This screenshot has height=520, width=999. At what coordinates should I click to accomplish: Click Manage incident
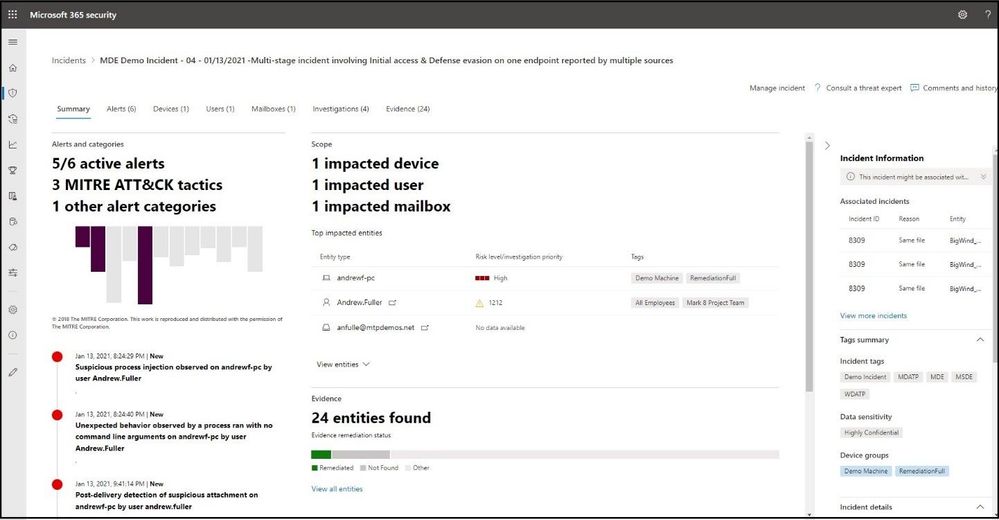click(777, 88)
